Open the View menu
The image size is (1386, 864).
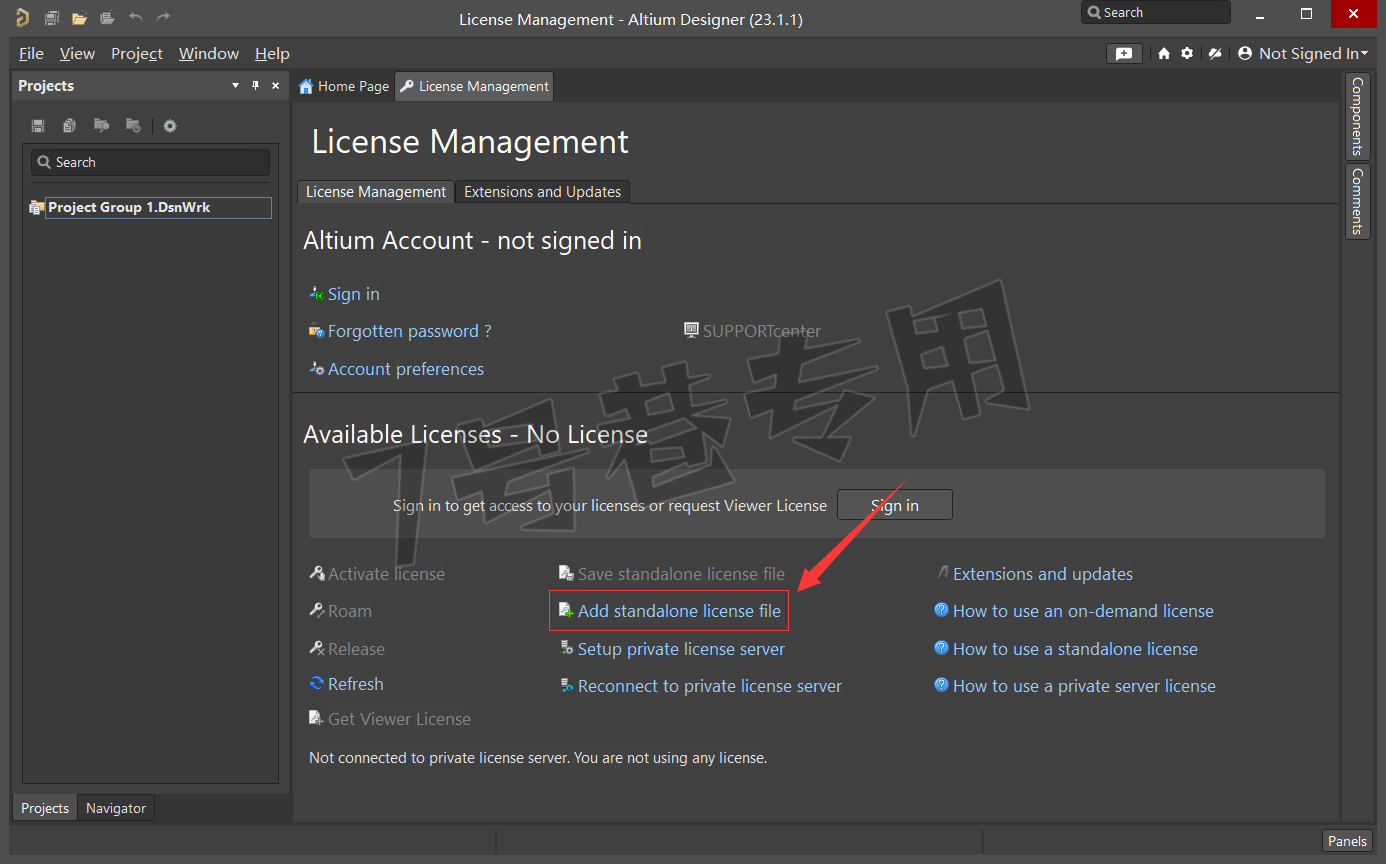click(77, 54)
